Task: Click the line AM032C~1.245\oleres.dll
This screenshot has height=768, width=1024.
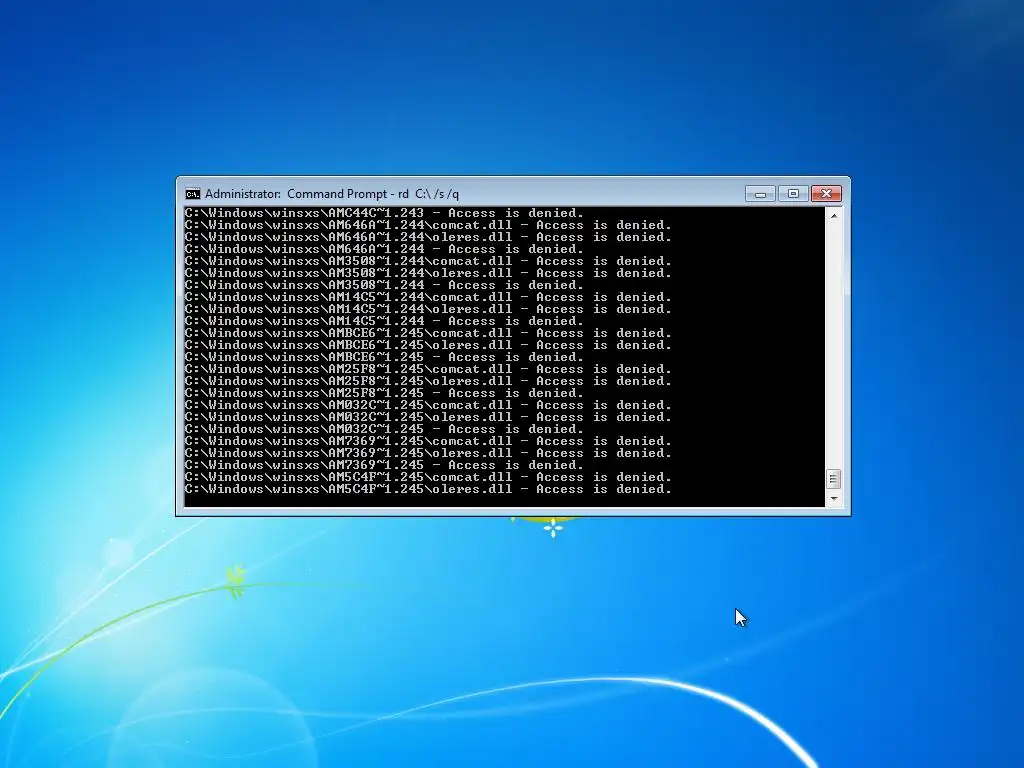Action: click(x=428, y=417)
